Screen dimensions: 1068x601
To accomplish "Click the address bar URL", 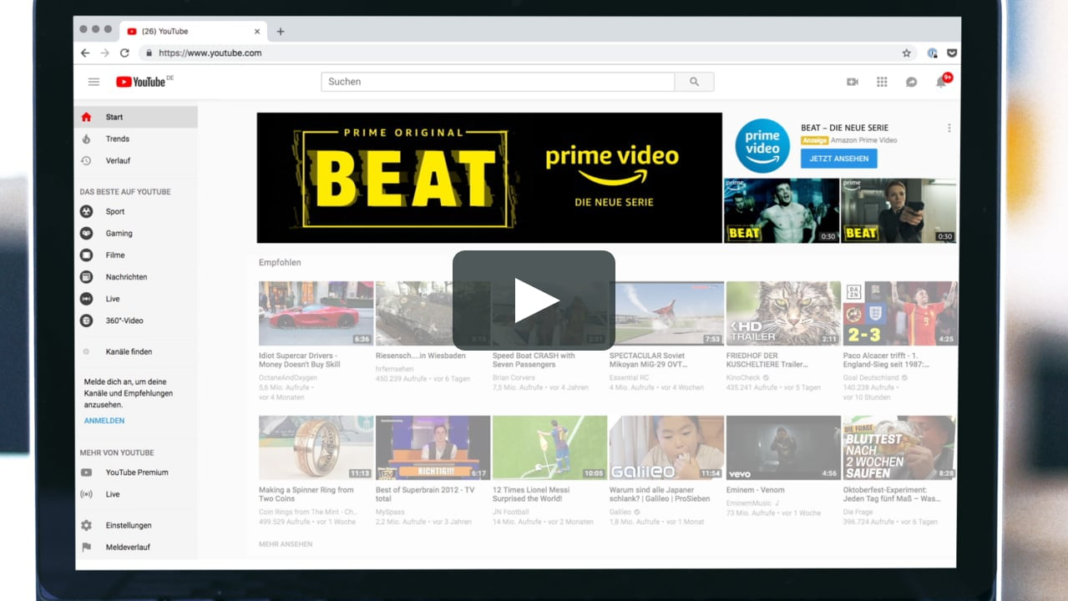I will [x=210, y=52].
